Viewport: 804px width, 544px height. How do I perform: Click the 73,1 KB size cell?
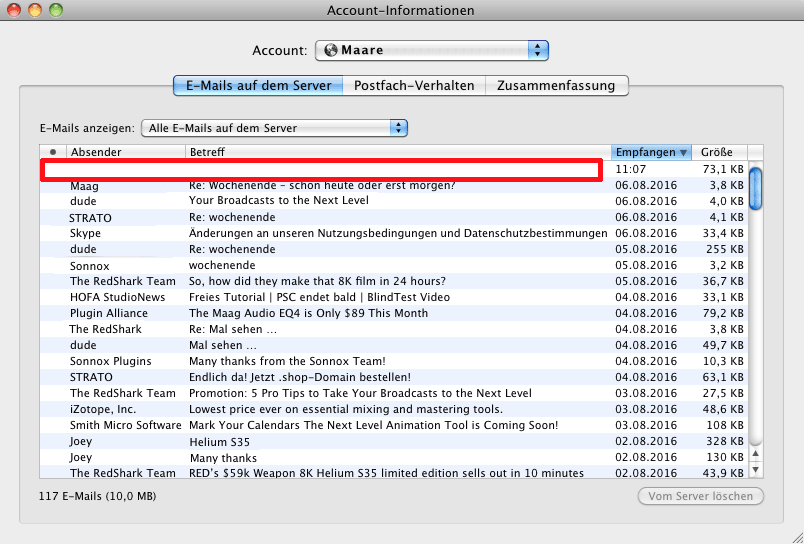pos(722,169)
